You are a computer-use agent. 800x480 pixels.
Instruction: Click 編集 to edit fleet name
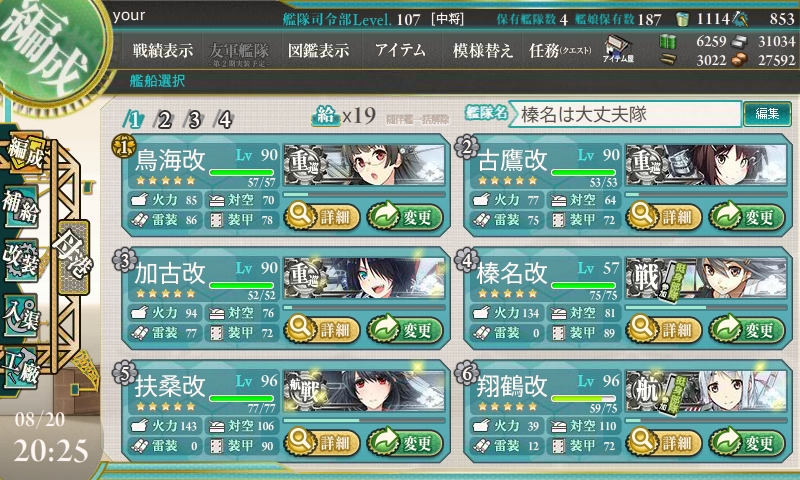[x=767, y=113]
